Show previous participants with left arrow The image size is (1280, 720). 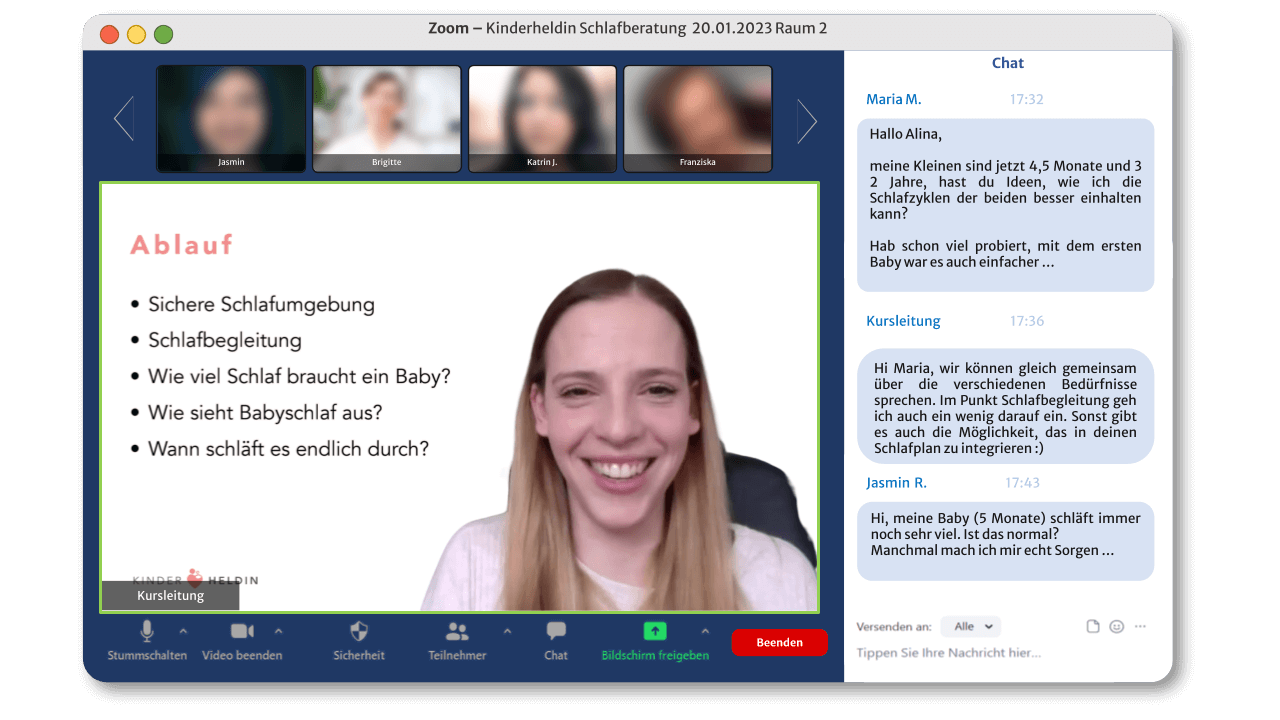(x=124, y=120)
